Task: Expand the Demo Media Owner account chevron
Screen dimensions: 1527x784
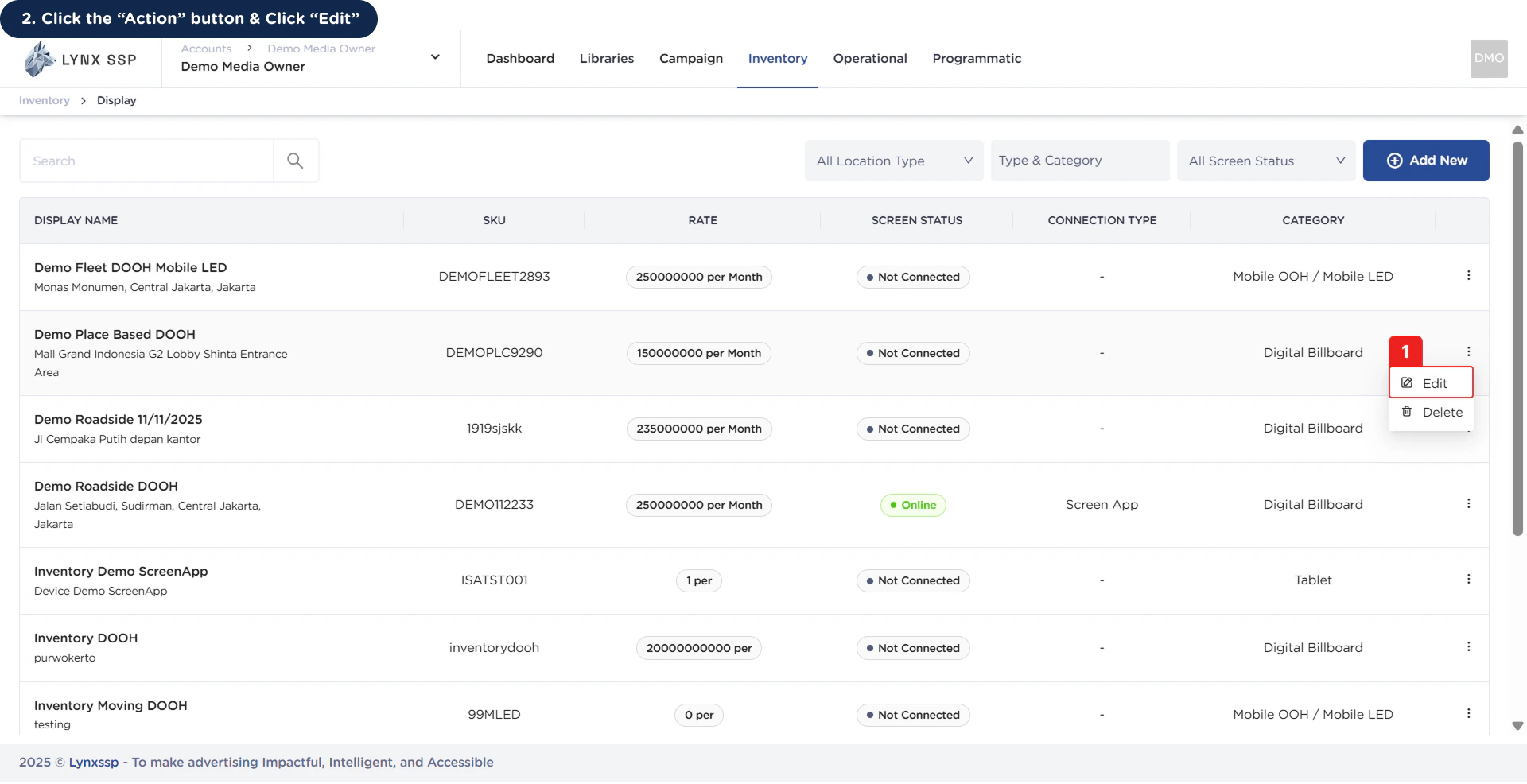Action: tap(435, 57)
